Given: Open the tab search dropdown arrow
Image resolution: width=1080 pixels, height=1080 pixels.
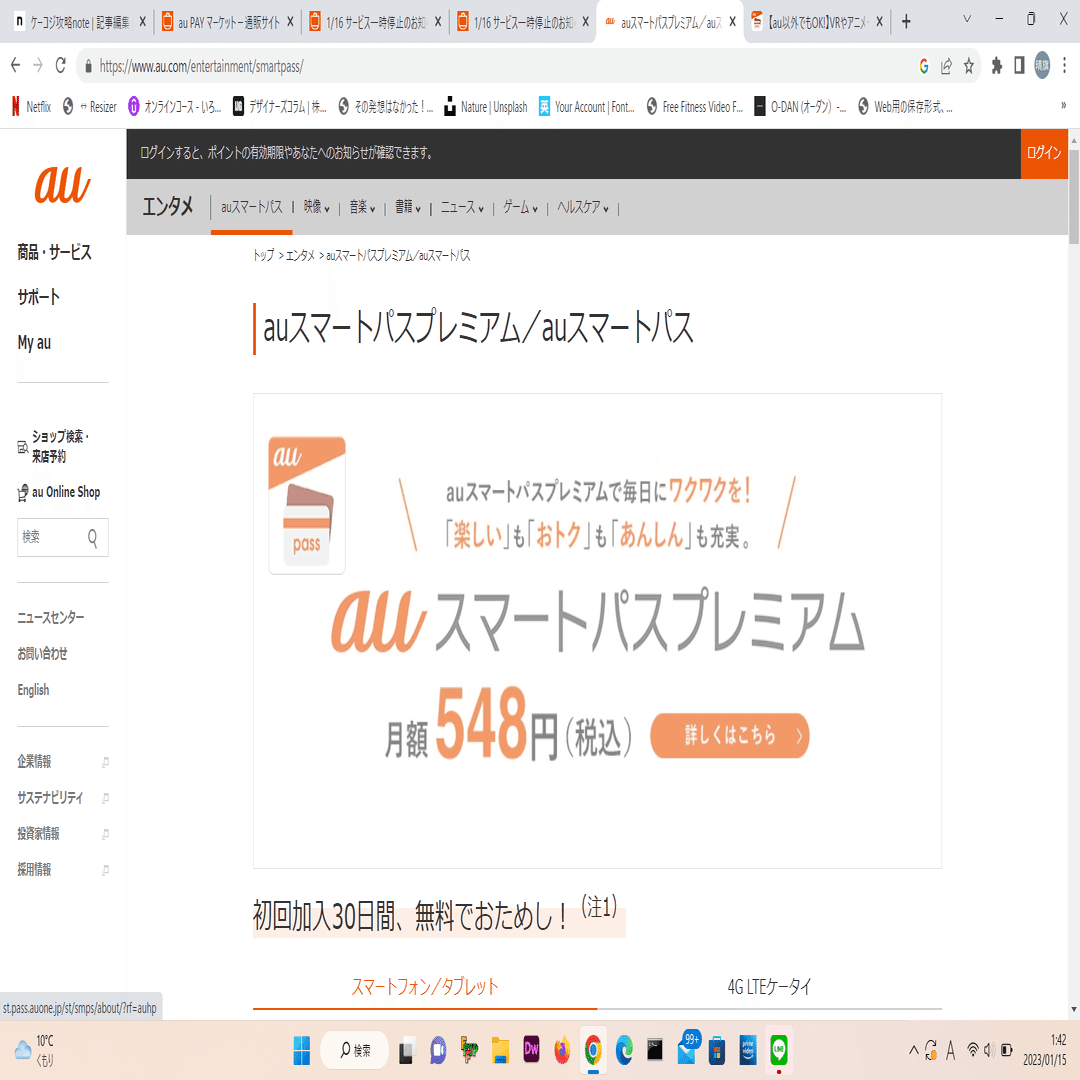Looking at the screenshot, I should click(x=966, y=19).
